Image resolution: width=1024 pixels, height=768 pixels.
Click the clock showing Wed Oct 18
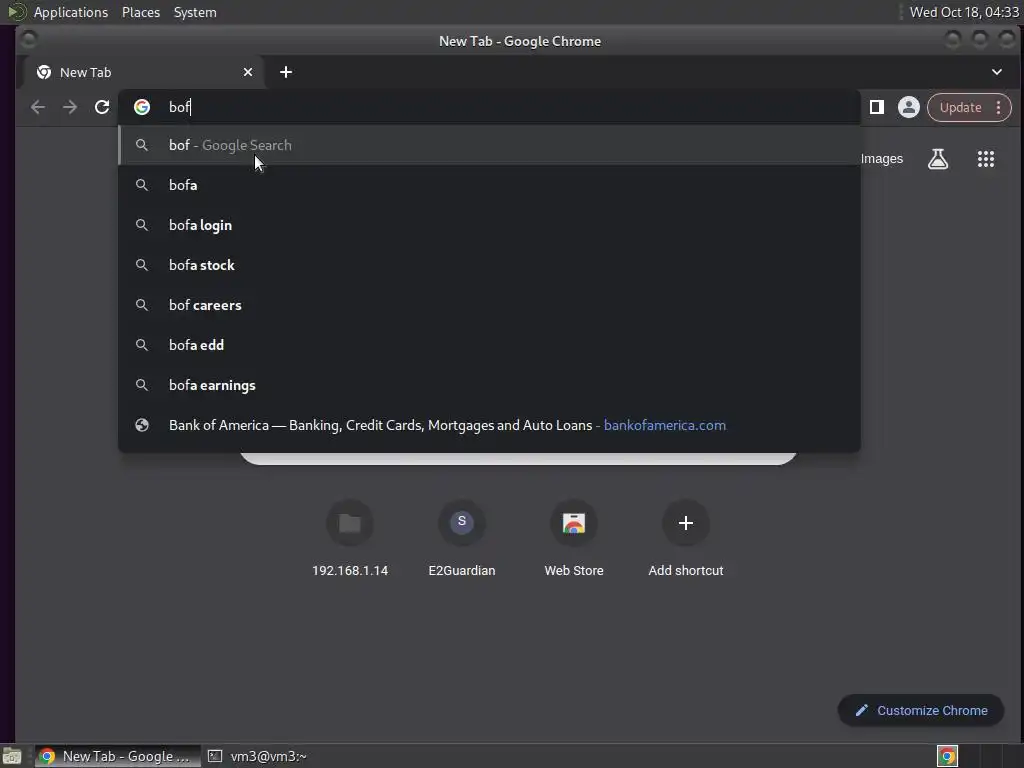(x=963, y=12)
